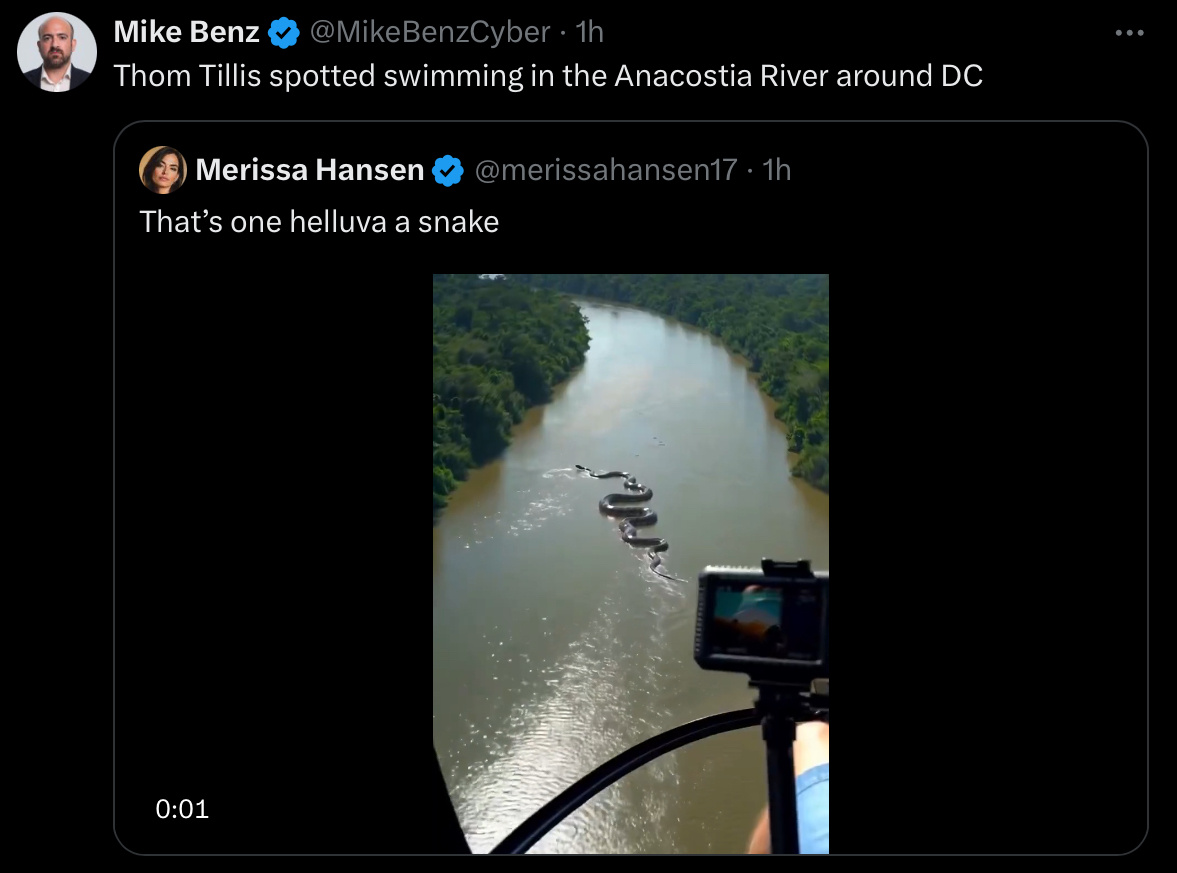Click the Thom Tillis tweet text

548,76
